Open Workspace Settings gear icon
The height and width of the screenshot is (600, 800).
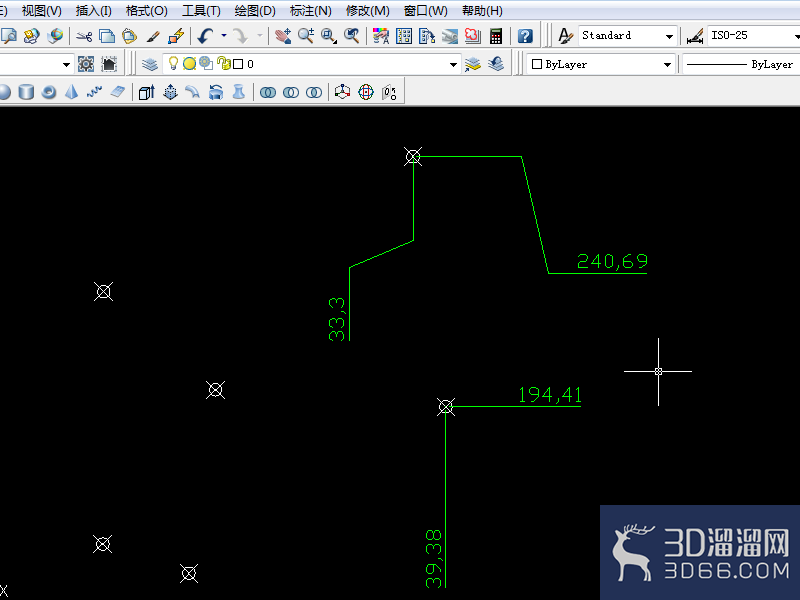[x=86, y=64]
